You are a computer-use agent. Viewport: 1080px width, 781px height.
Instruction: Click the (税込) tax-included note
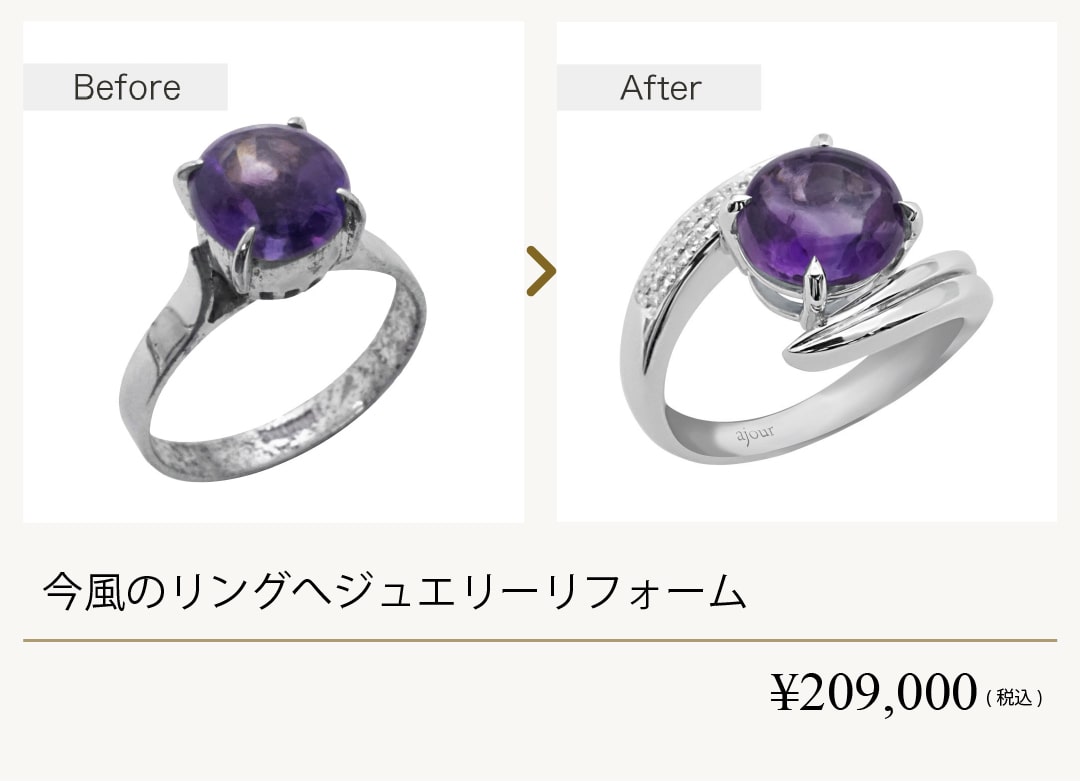(x=1014, y=698)
